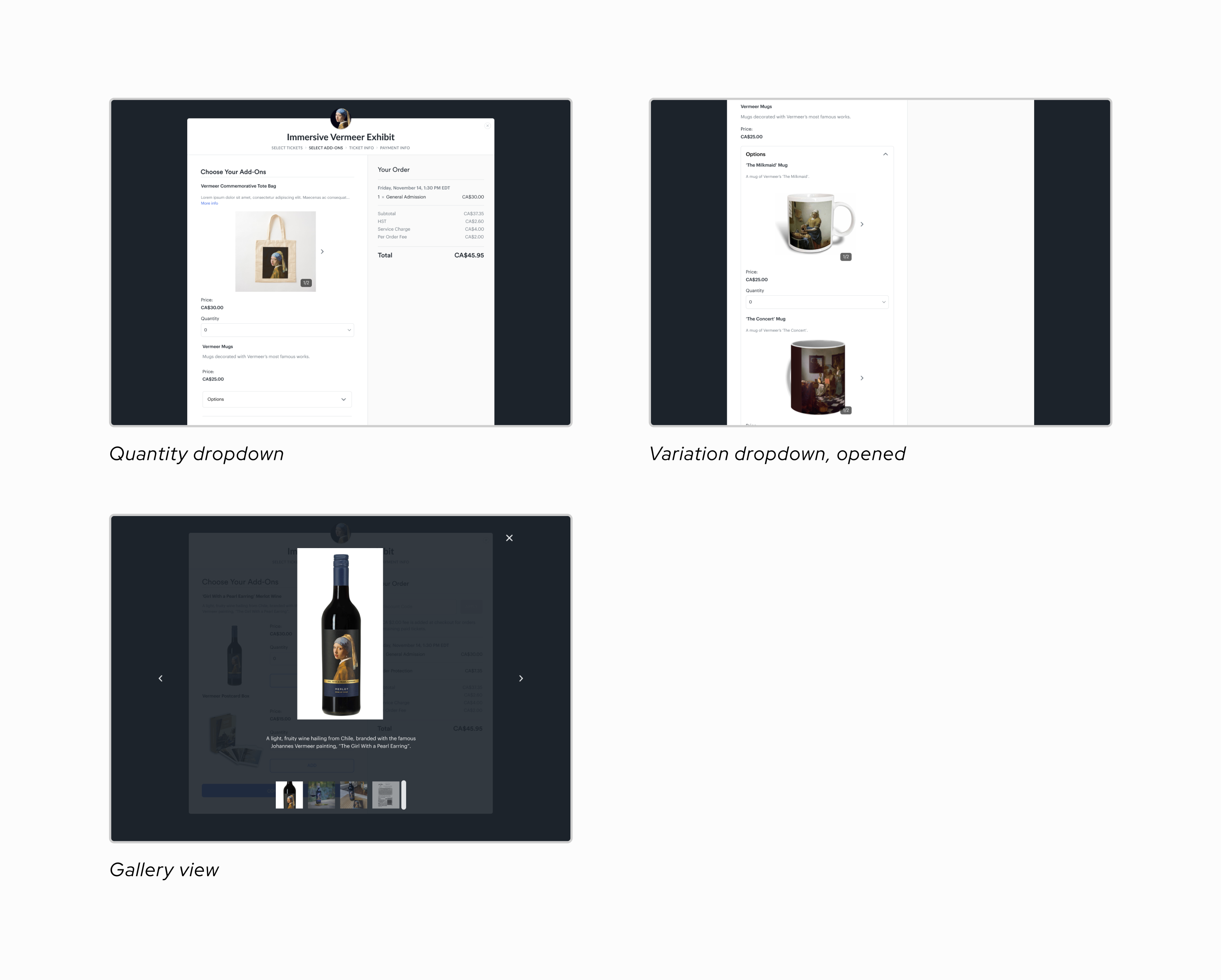
Task: Click the thumbnail strip scrollbar handle
Action: pos(404,795)
